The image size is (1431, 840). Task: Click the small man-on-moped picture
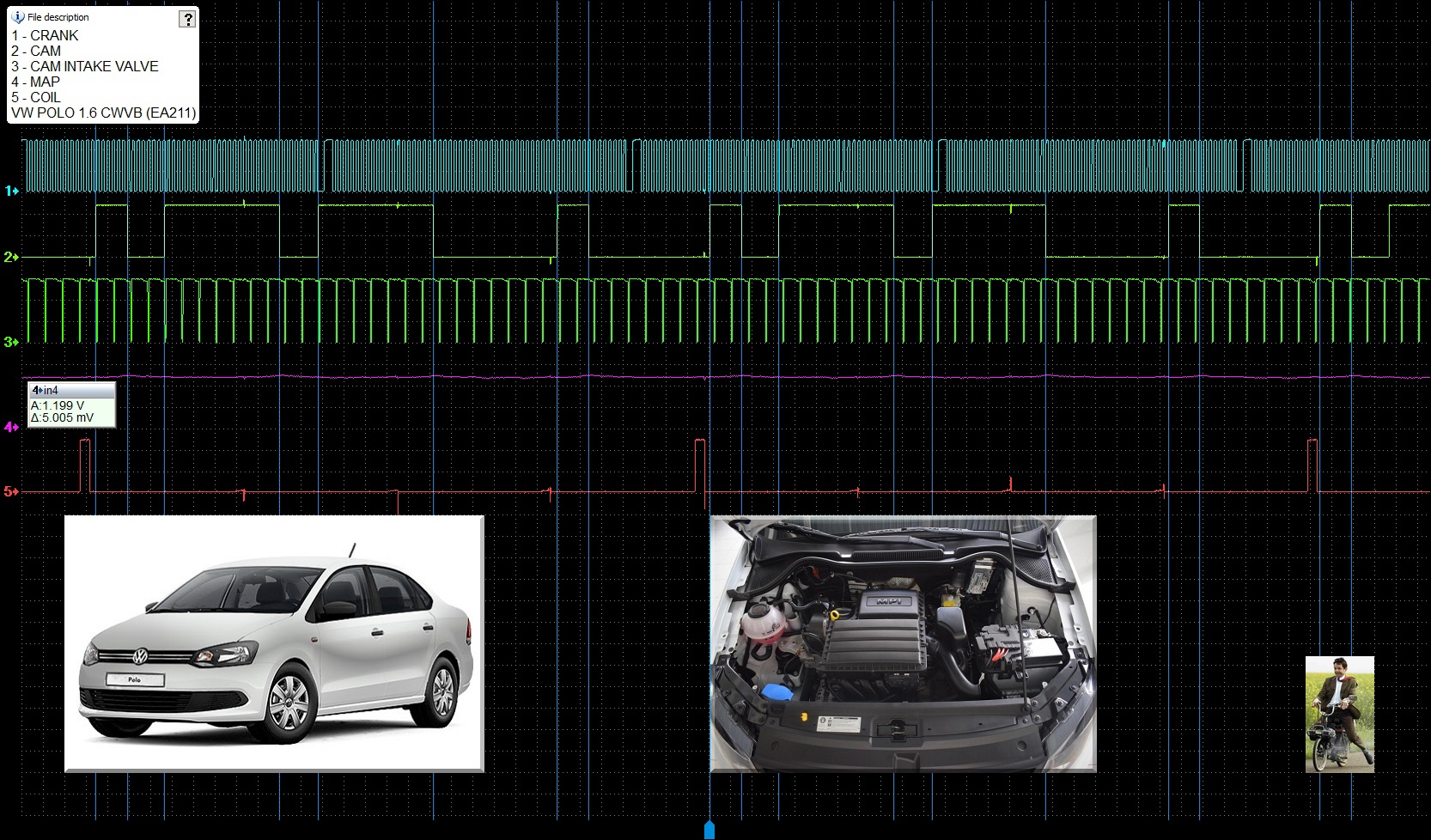point(1339,714)
